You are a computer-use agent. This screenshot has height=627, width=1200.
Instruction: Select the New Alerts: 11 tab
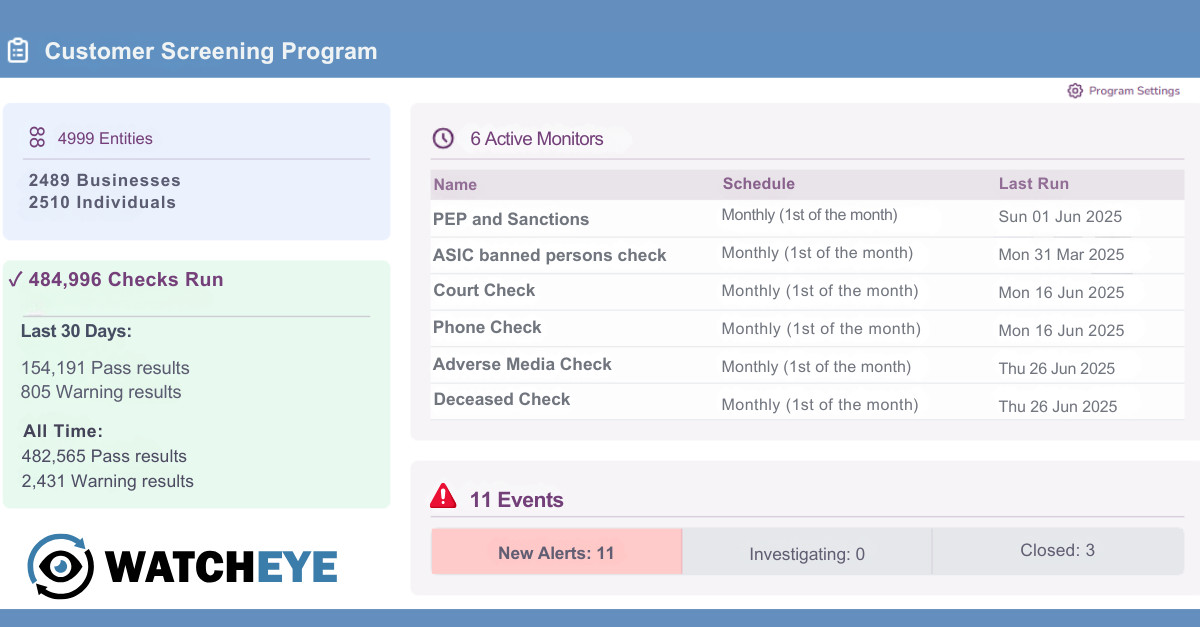[556, 552]
